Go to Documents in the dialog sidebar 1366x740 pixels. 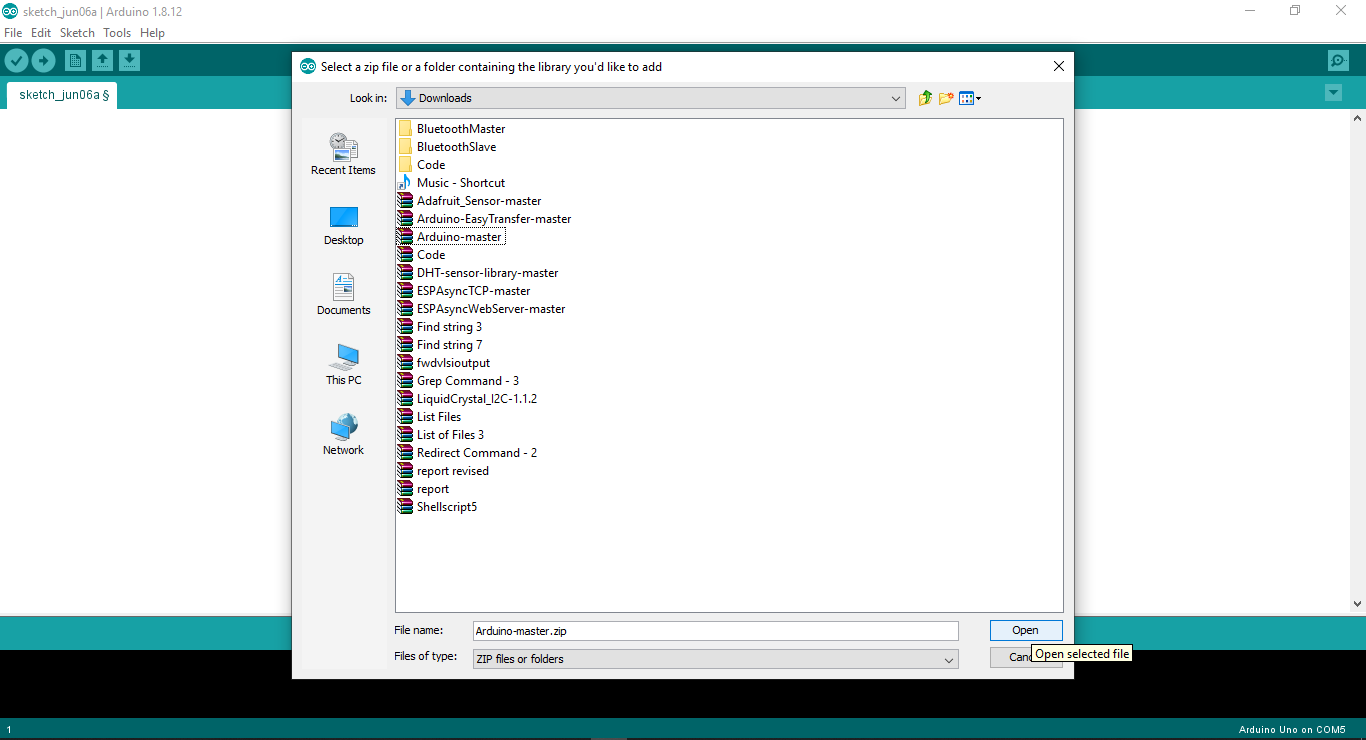click(343, 295)
